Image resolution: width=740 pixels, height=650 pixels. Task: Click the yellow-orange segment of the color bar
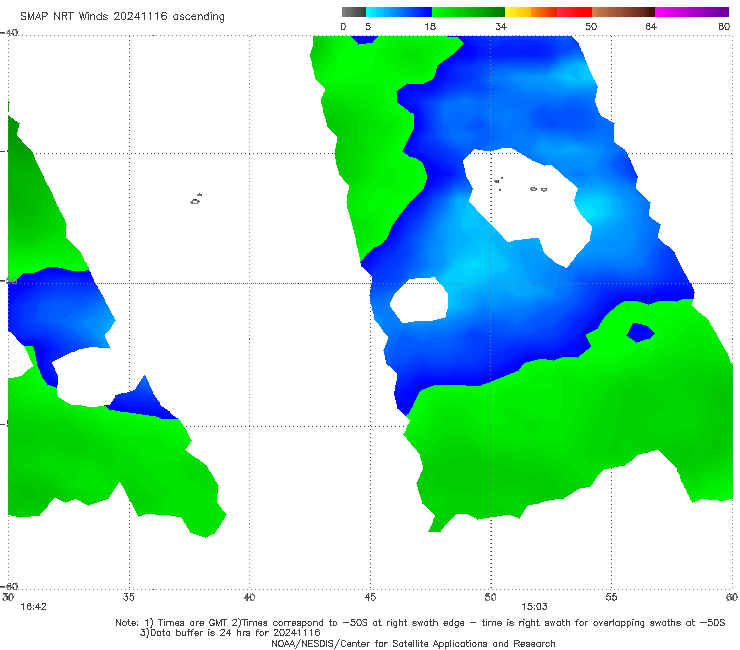click(531, 12)
